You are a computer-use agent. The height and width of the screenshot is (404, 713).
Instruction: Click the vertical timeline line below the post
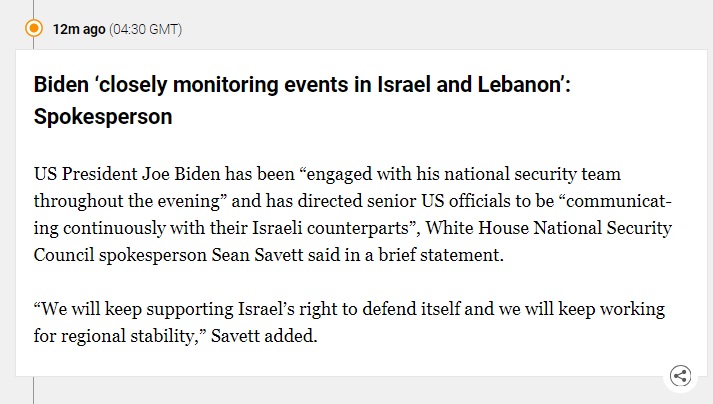point(34,392)
